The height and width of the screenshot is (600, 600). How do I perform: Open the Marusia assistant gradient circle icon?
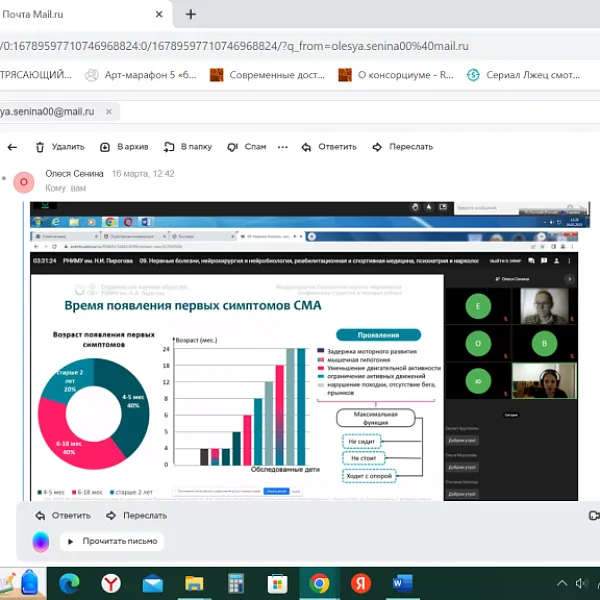pos(41,541)
